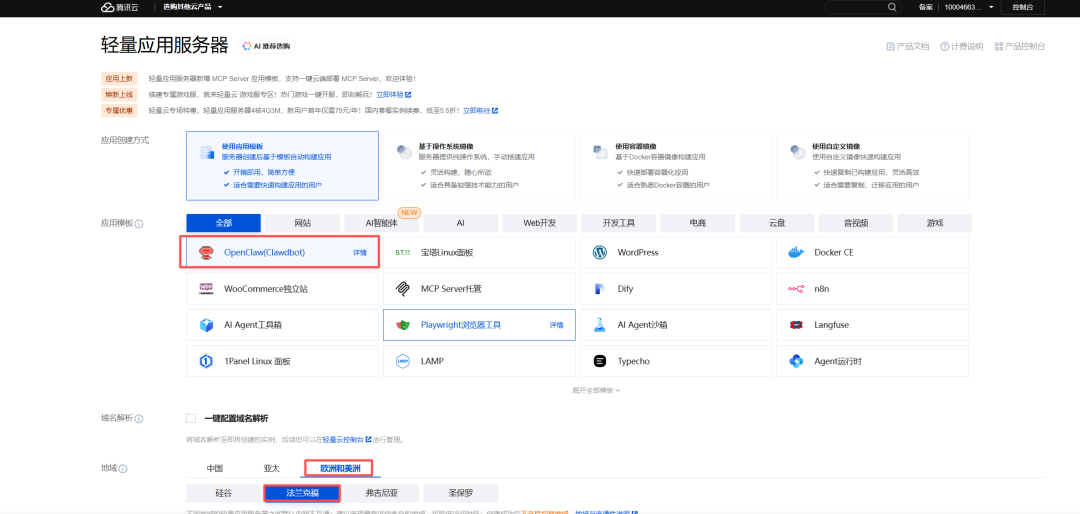Select the Agent运行时 template icon
The height and width of the screenshot is (514, 1080).
pos(796,361)
